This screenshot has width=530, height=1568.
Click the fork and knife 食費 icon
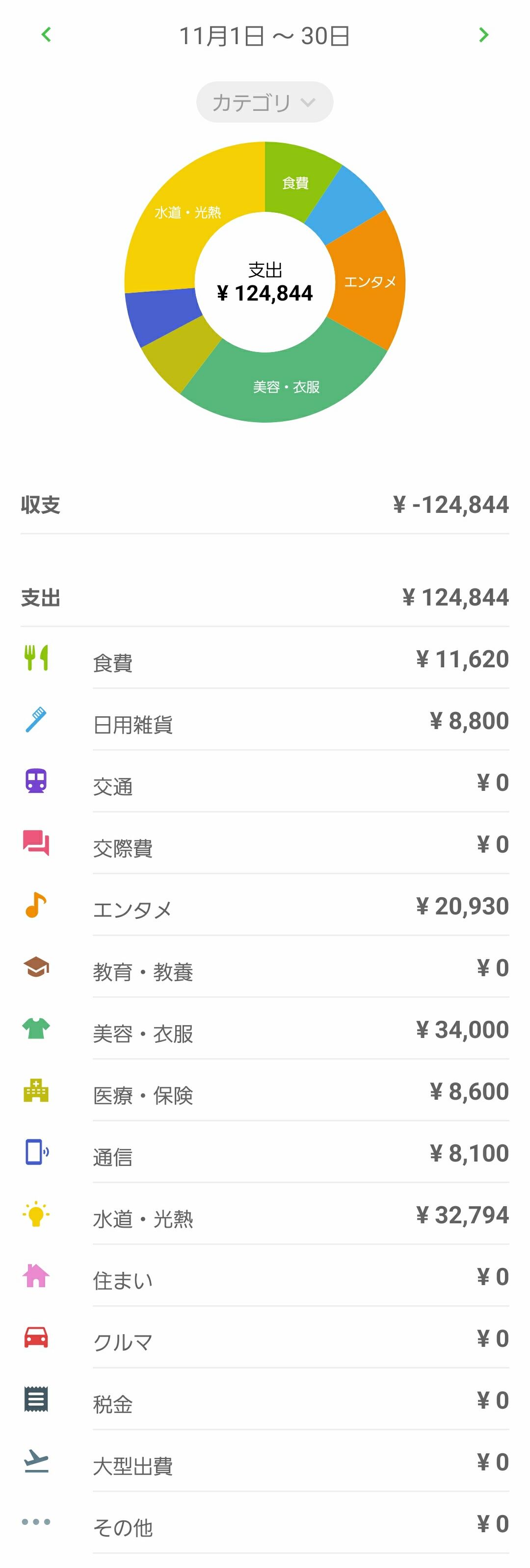click(x=36, y=658)
